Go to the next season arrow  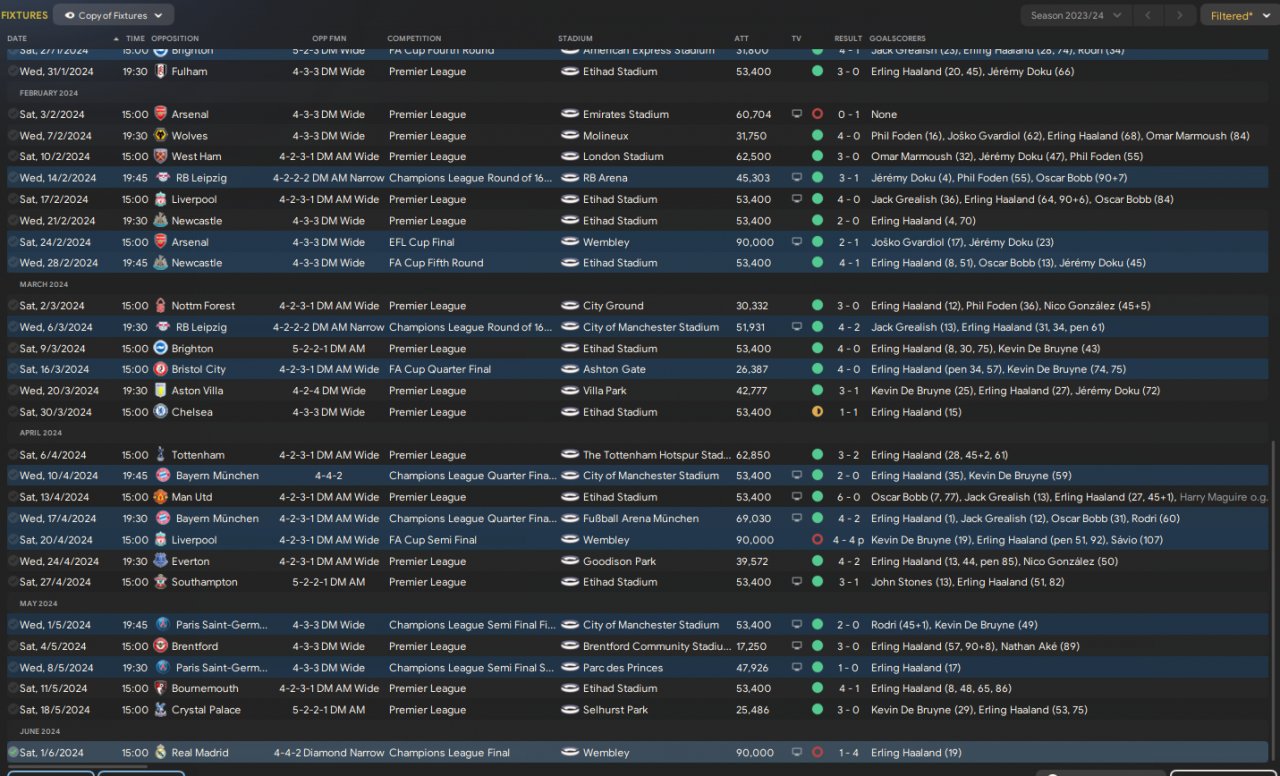pyautogui.click(x=1181, y=15)
